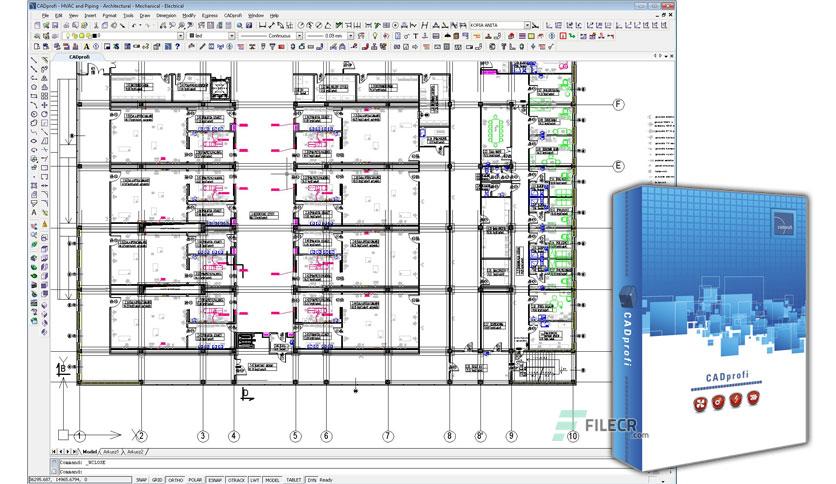Click the linear dimension icon

click(262, 25)
